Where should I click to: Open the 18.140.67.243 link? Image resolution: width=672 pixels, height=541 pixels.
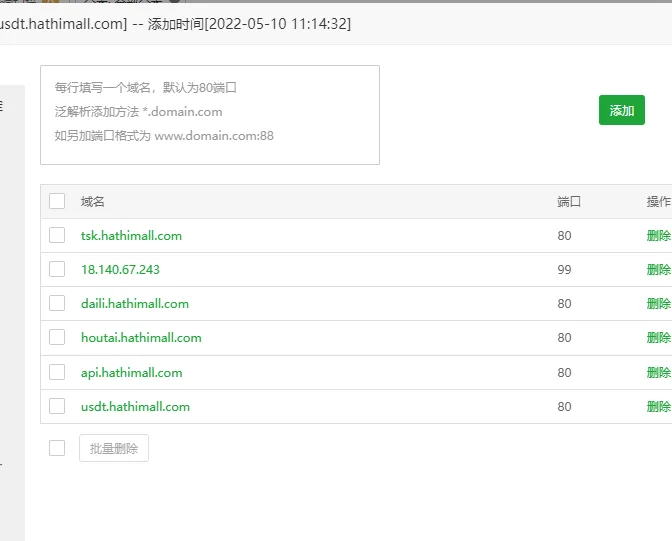(x=120, y=270)
